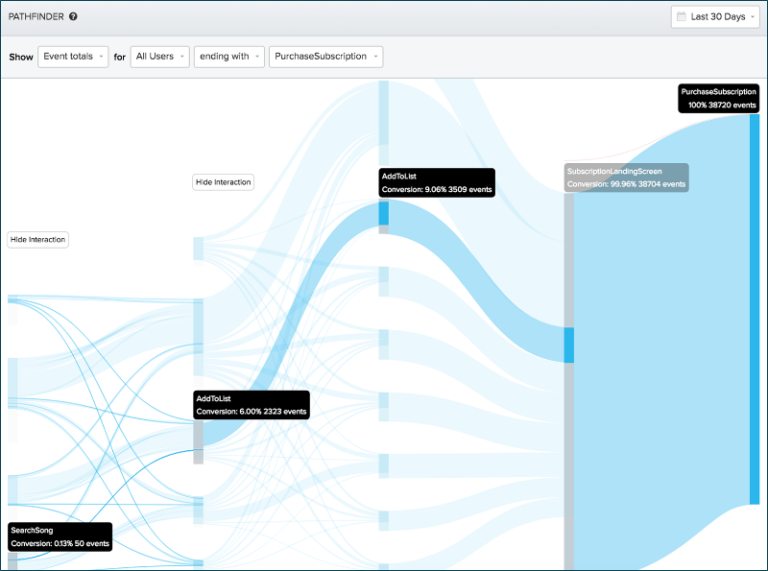Select the AddToList 6.00% conversion label
This screenshot has width=768, height=571.
[x=251, y=404]
